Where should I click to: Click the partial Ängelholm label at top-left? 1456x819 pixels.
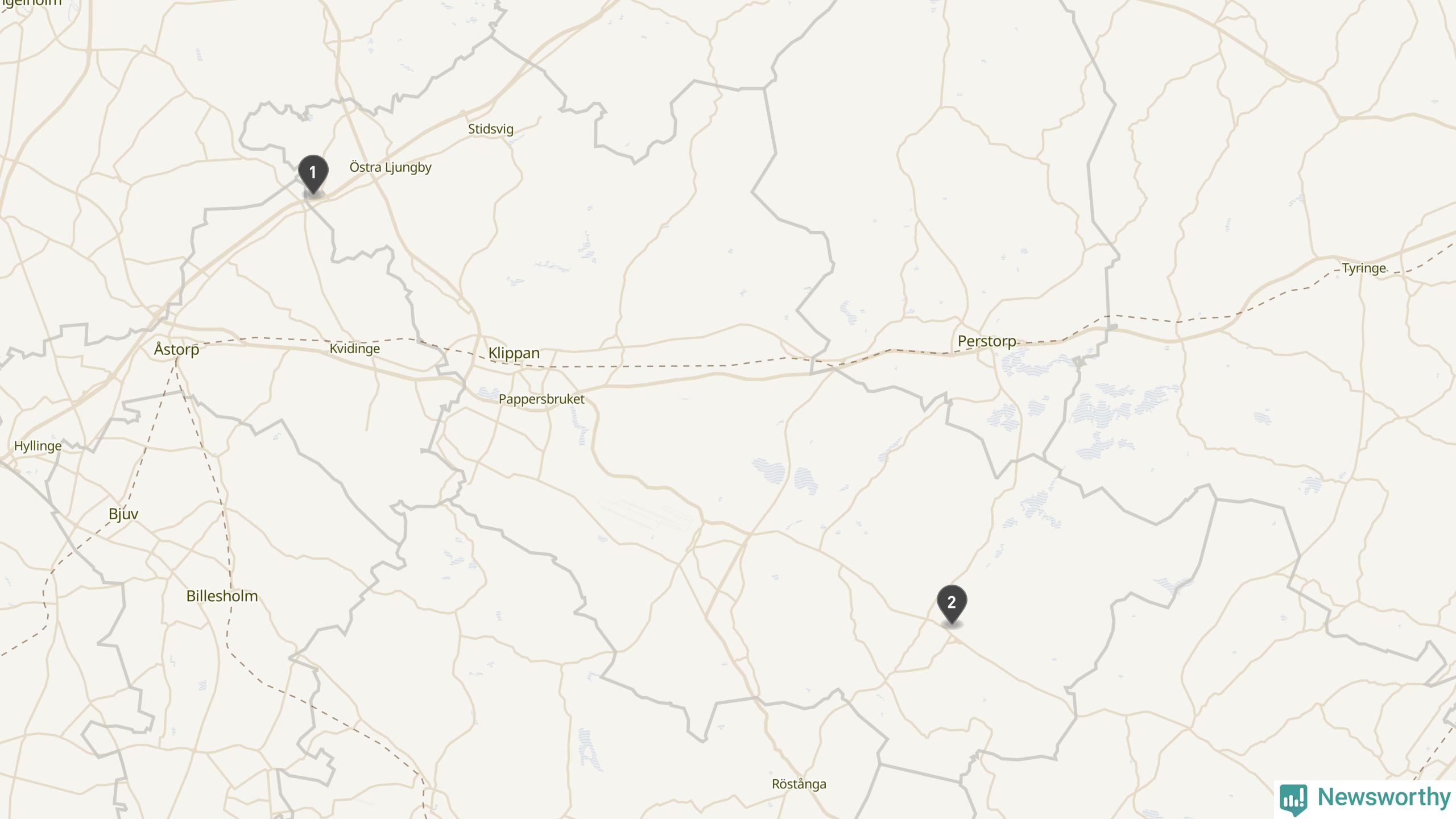click(x=31, y=3)
